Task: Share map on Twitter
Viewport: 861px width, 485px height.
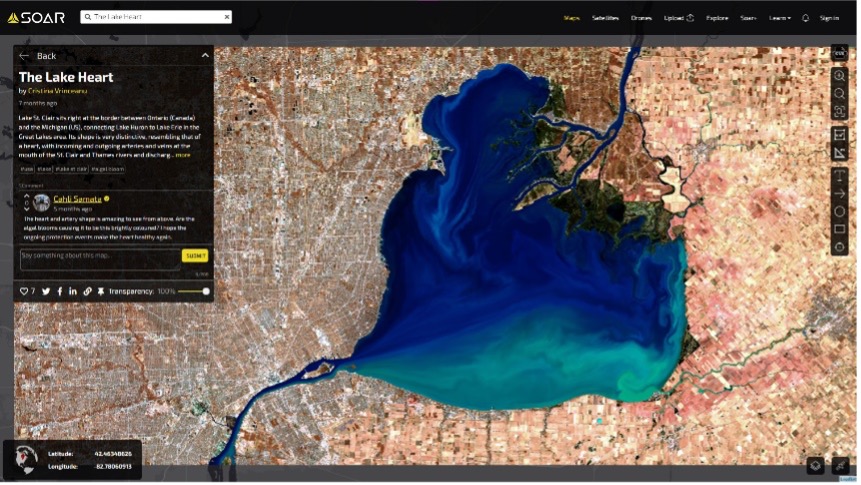Action: tap(46, 291)
